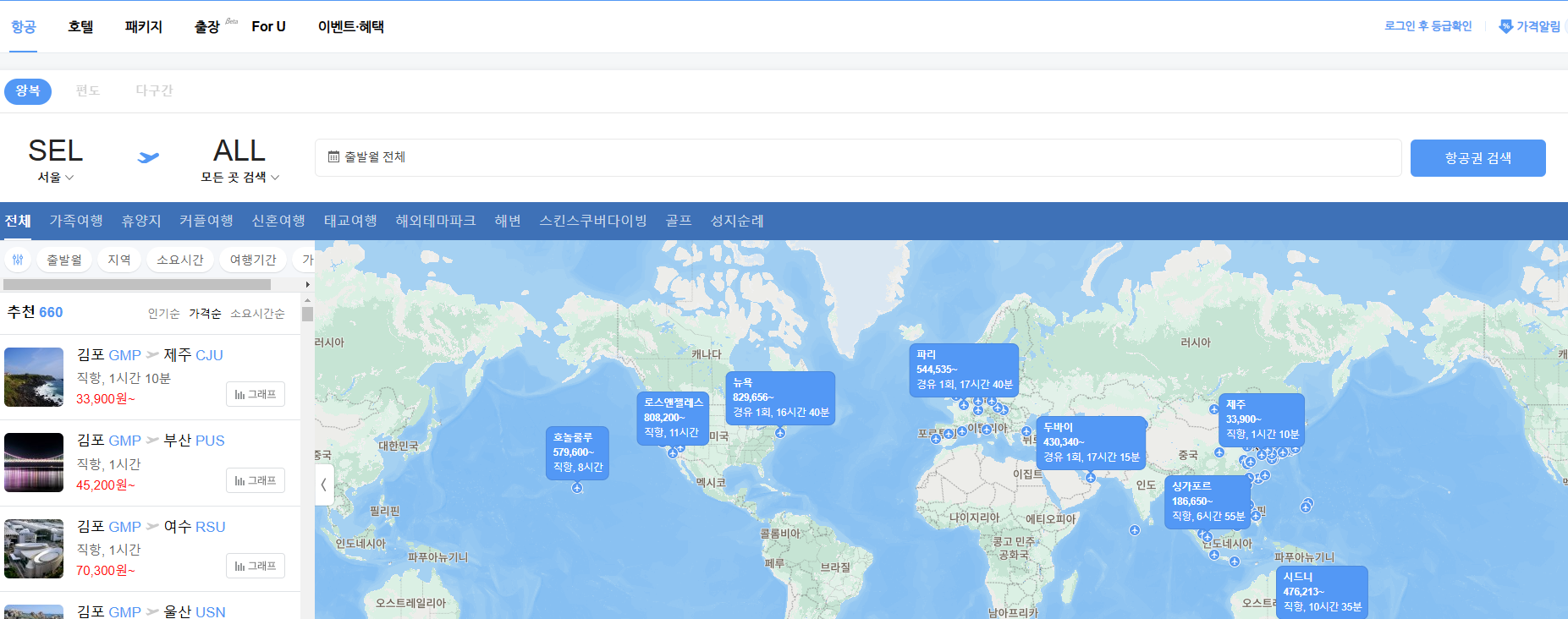The height and width of the screenshot is (619, 1568).
Task: Click the 두바이 430,340 map label
Action: coord(1091,442)
